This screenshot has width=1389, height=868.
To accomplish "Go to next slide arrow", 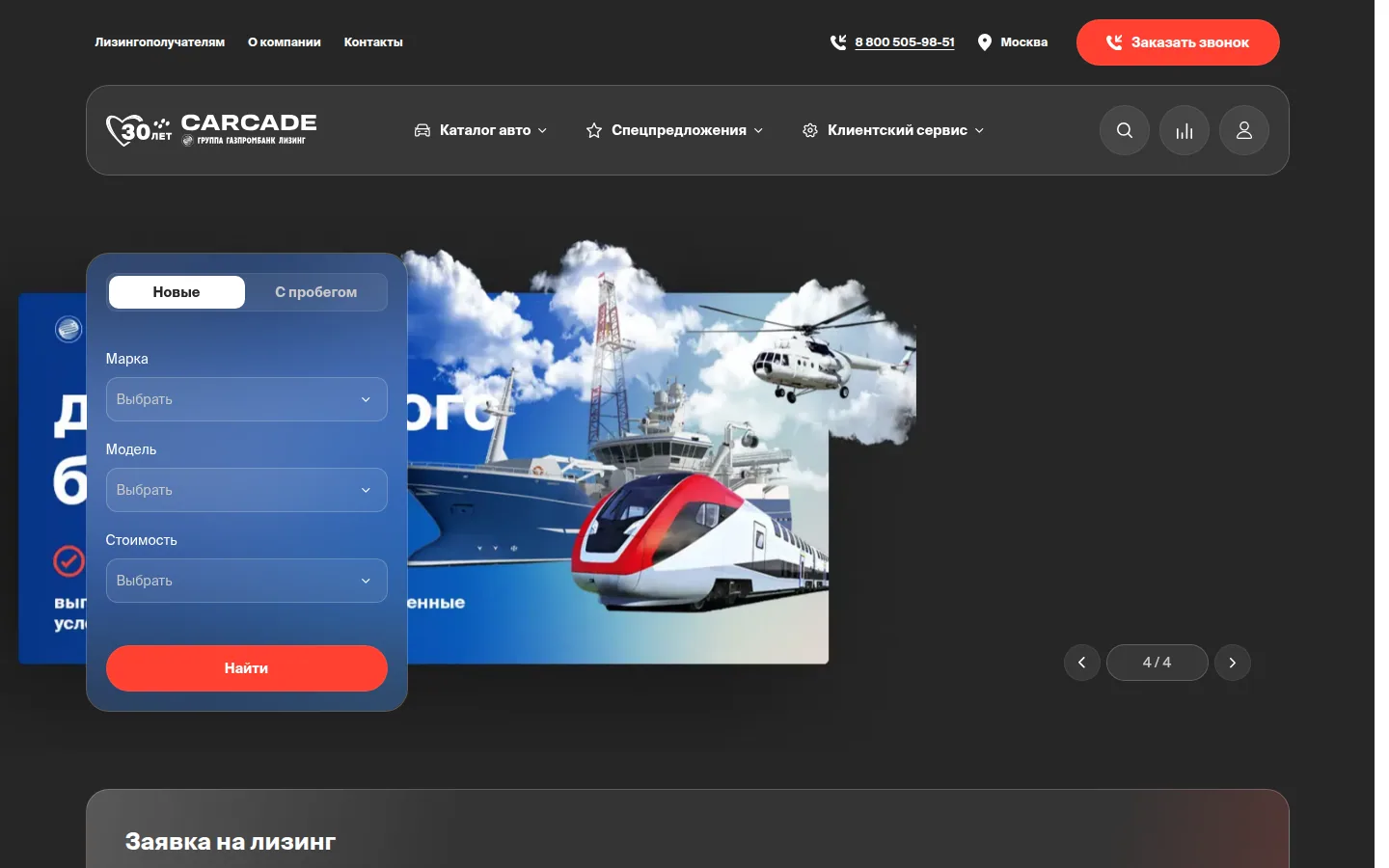I will point(1233,663).
